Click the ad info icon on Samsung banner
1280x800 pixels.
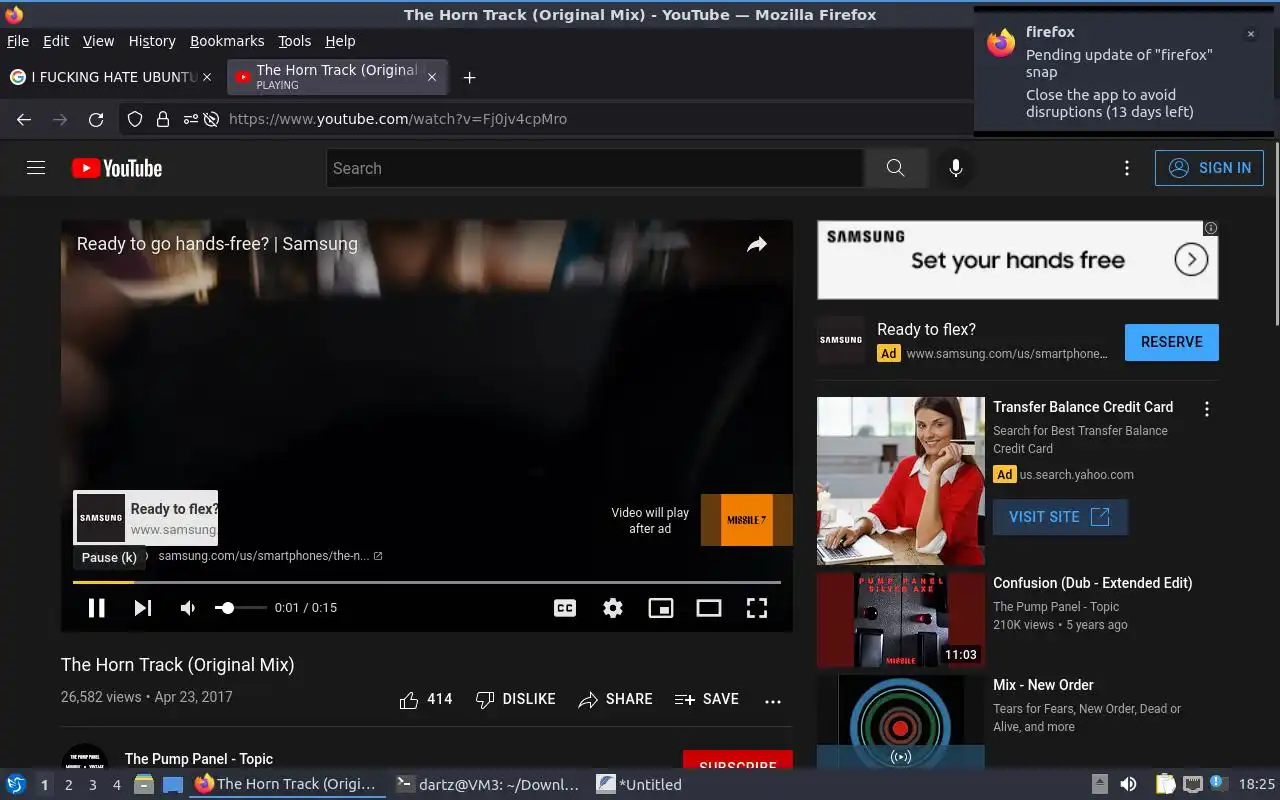click(1211, 228)
